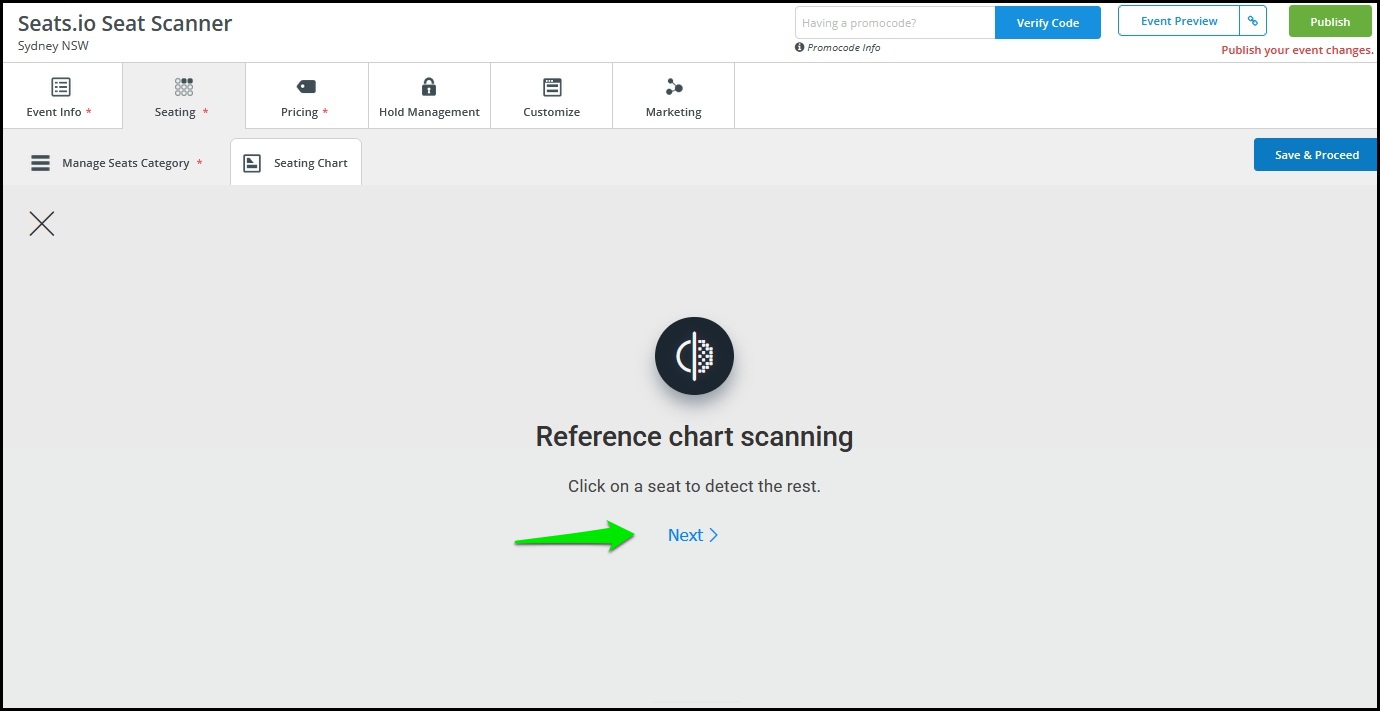
Task: Click the Verify Code button
Action: point(1048,23)
